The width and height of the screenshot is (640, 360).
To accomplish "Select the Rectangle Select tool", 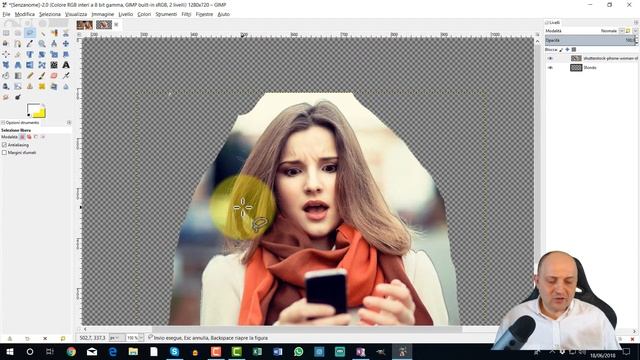I will [x=6, y=33].
